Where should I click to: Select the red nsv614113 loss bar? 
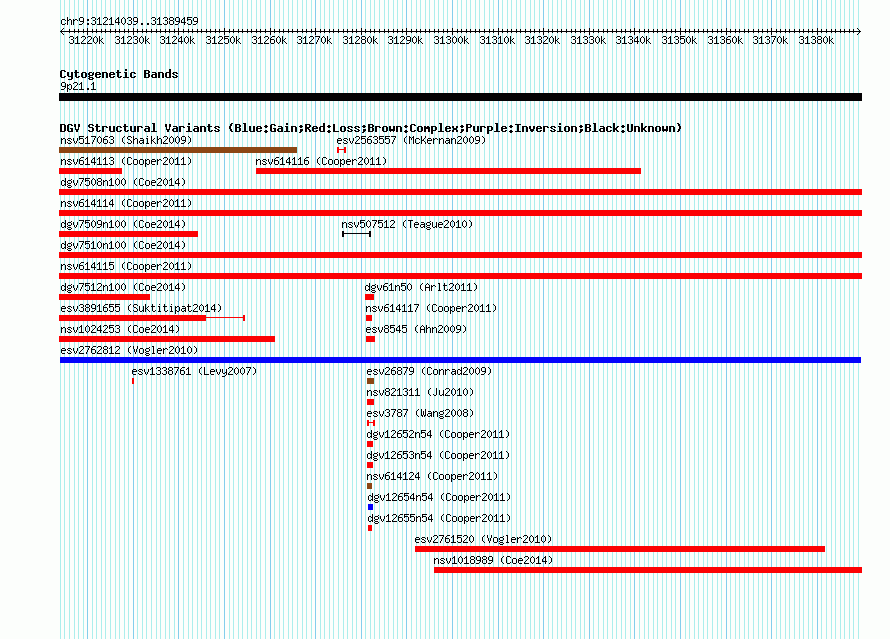click(x=90, y=171)
